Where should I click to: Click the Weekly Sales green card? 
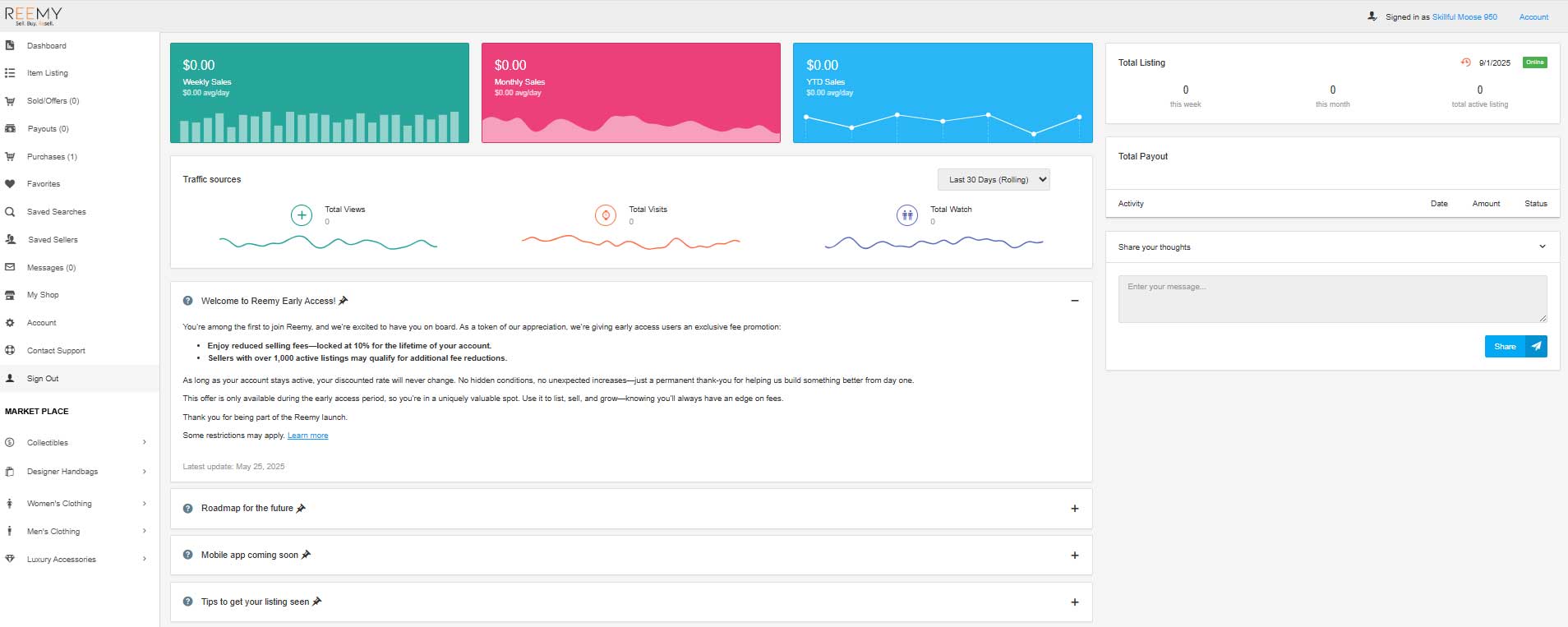point(320,93)
